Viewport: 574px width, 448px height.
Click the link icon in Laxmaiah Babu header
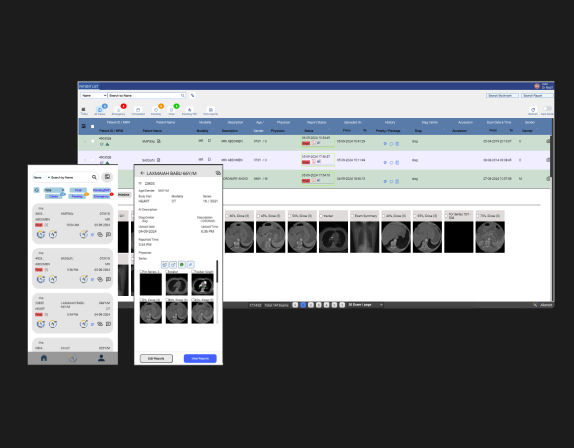click(218, 173)
